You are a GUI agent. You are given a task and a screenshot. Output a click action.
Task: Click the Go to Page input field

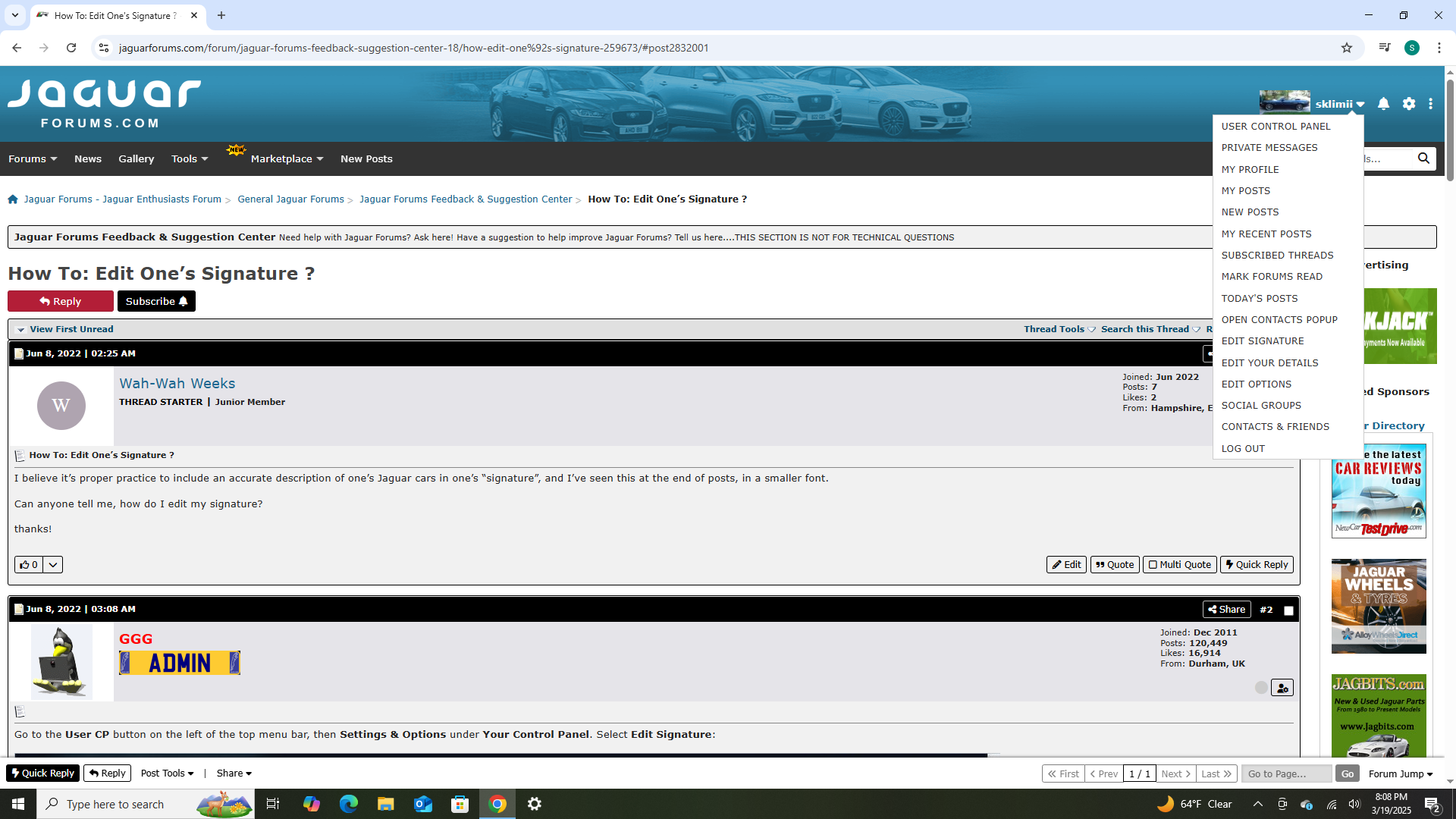tap(1286, 773)
